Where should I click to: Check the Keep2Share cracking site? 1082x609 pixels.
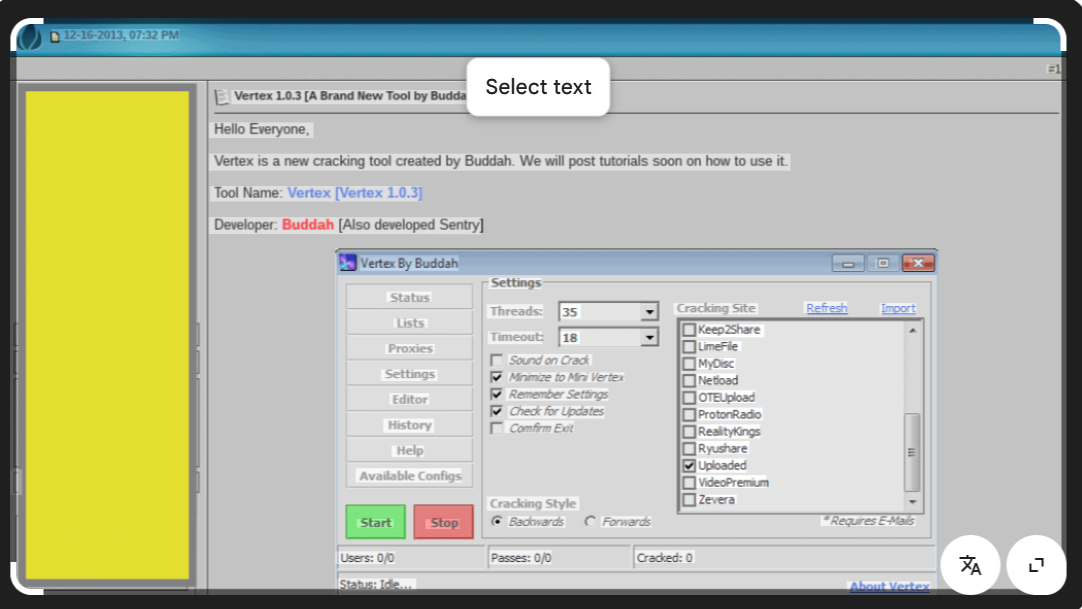(688, 329)
